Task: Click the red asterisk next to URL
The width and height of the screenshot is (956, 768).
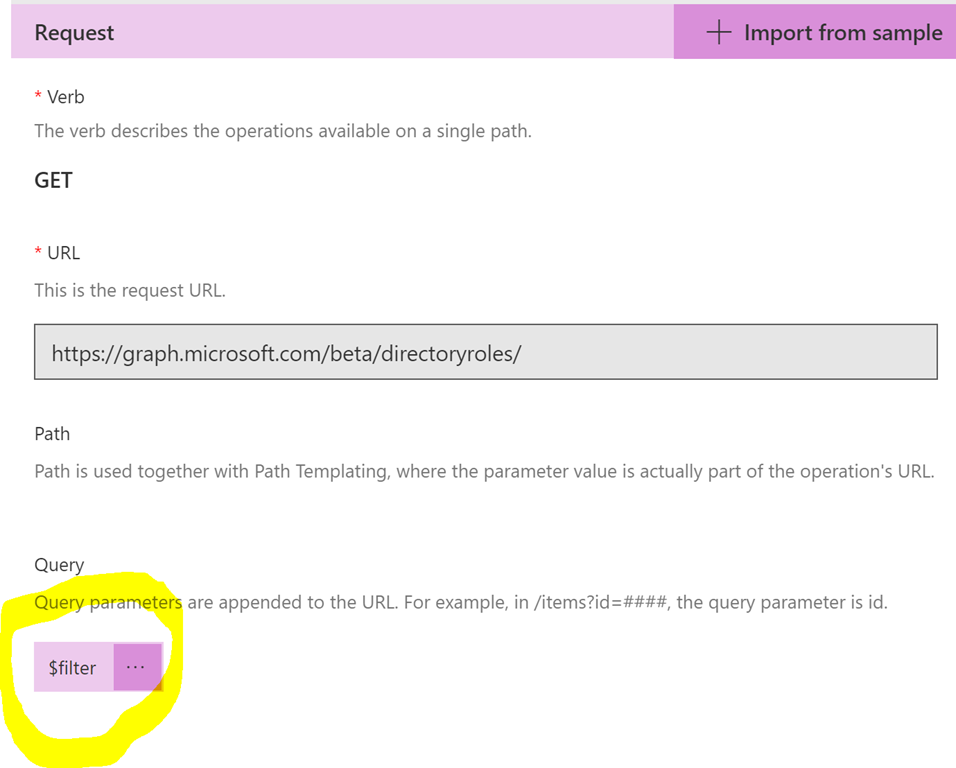Action: tap(38, 252)
